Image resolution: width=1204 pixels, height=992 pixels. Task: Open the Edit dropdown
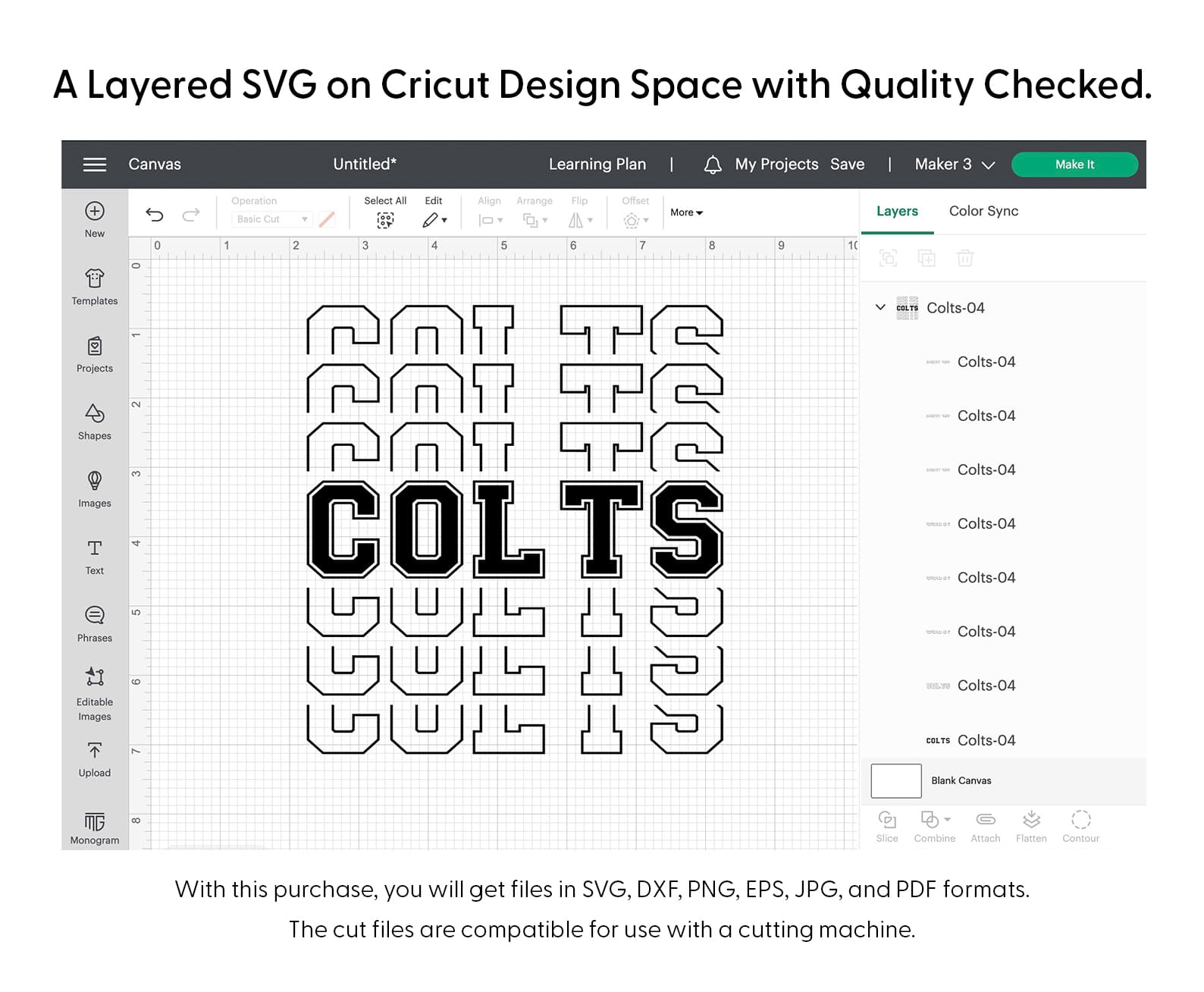434,220
